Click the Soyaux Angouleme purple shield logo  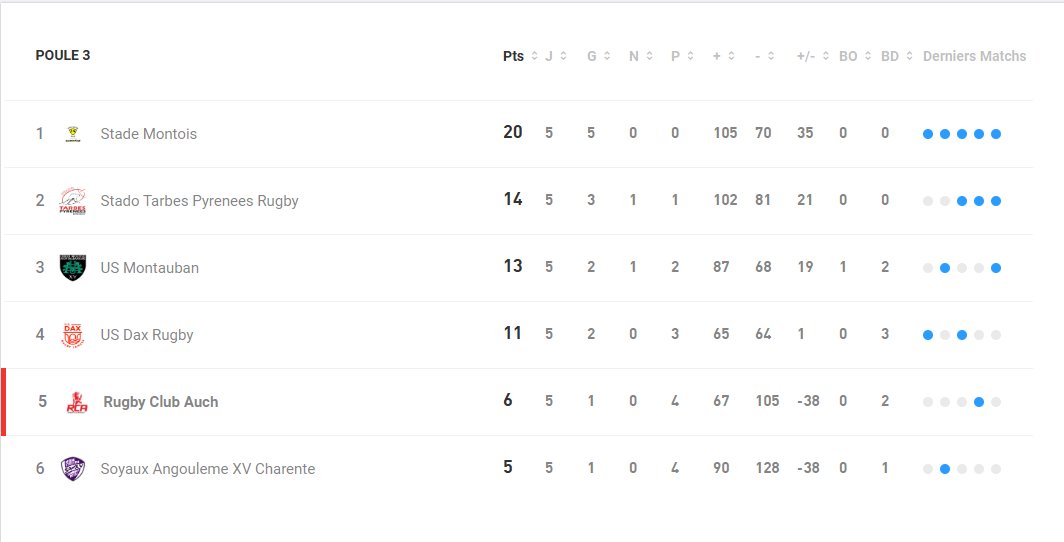point(73,469)
